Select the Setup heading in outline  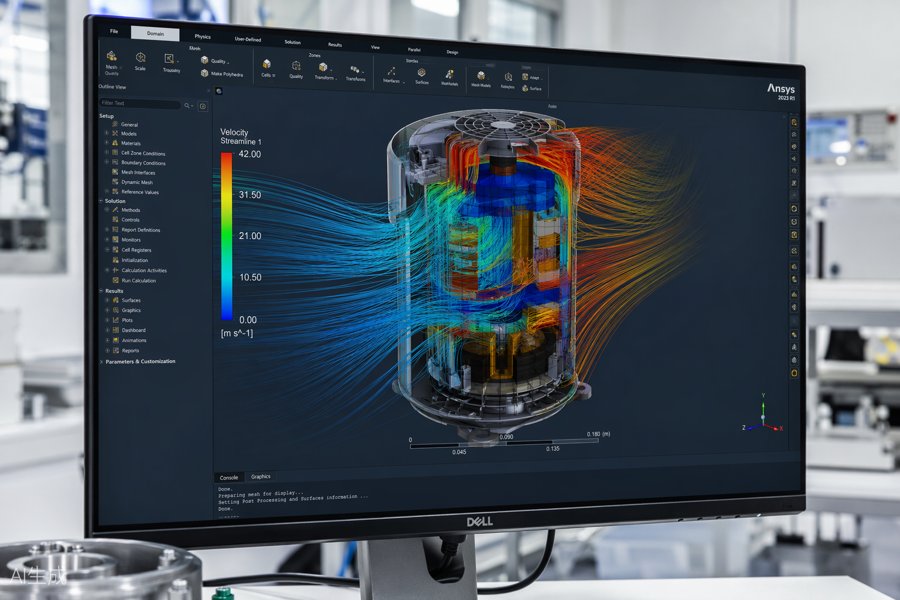pyautogui.click(x=107, y=116)
